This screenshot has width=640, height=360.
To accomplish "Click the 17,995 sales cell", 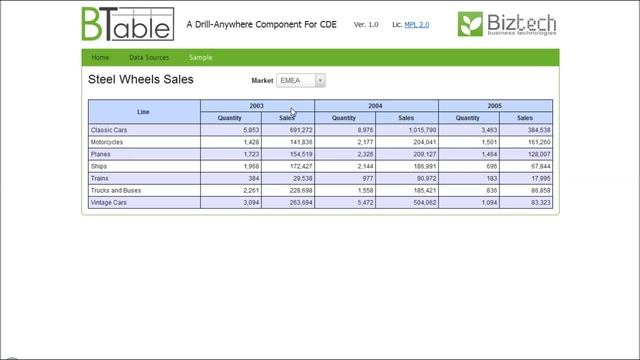I will tap(526, 178).
